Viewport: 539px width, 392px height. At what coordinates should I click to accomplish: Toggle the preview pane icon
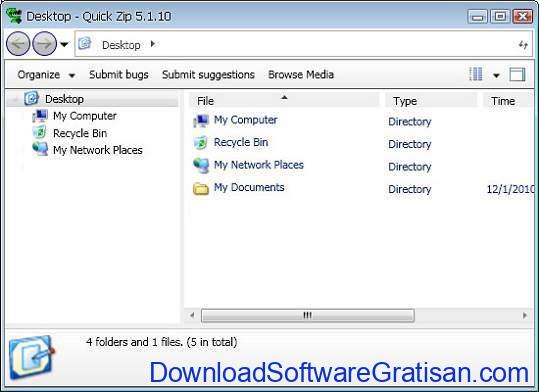tap(517, 74)
